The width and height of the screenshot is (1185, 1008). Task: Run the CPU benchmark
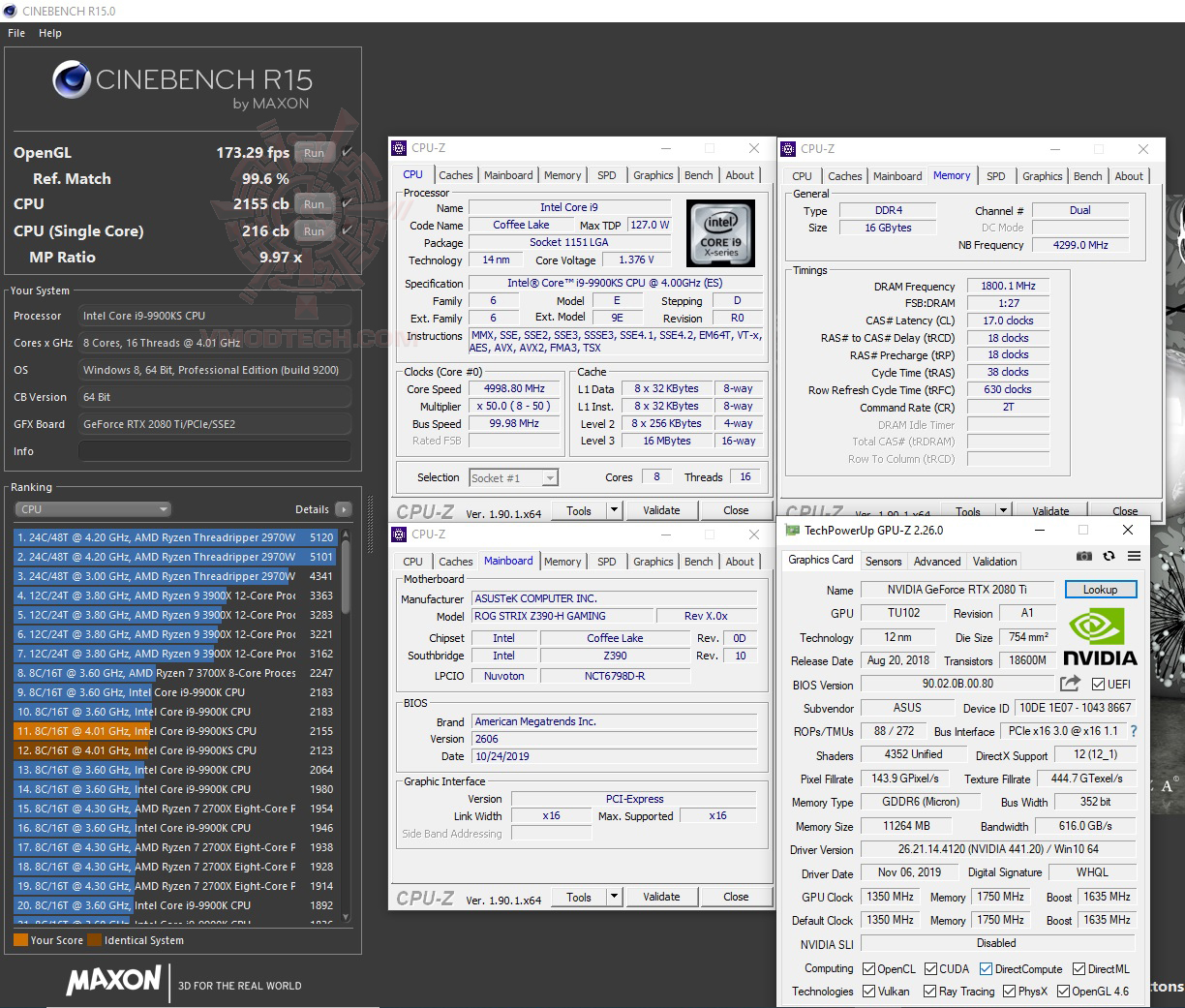[x=314, y=204]
